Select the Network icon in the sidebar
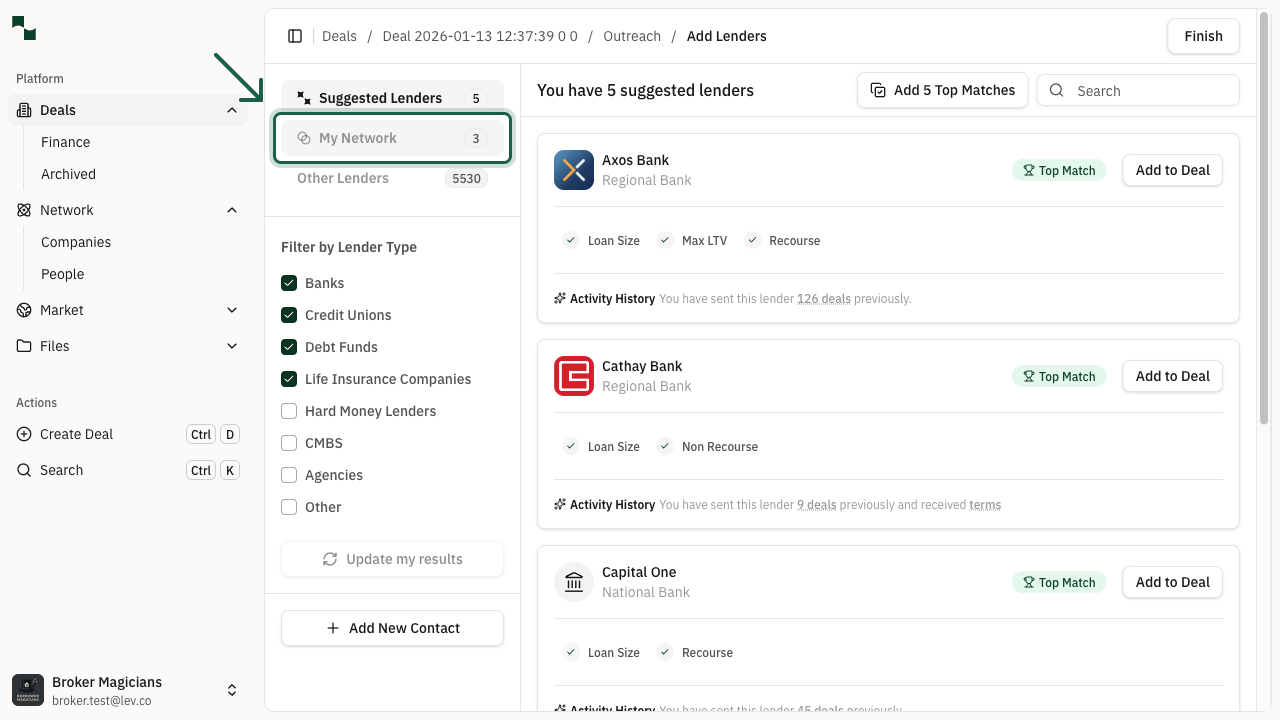This screenshot has height=720, width=1280. click(22, 210)
